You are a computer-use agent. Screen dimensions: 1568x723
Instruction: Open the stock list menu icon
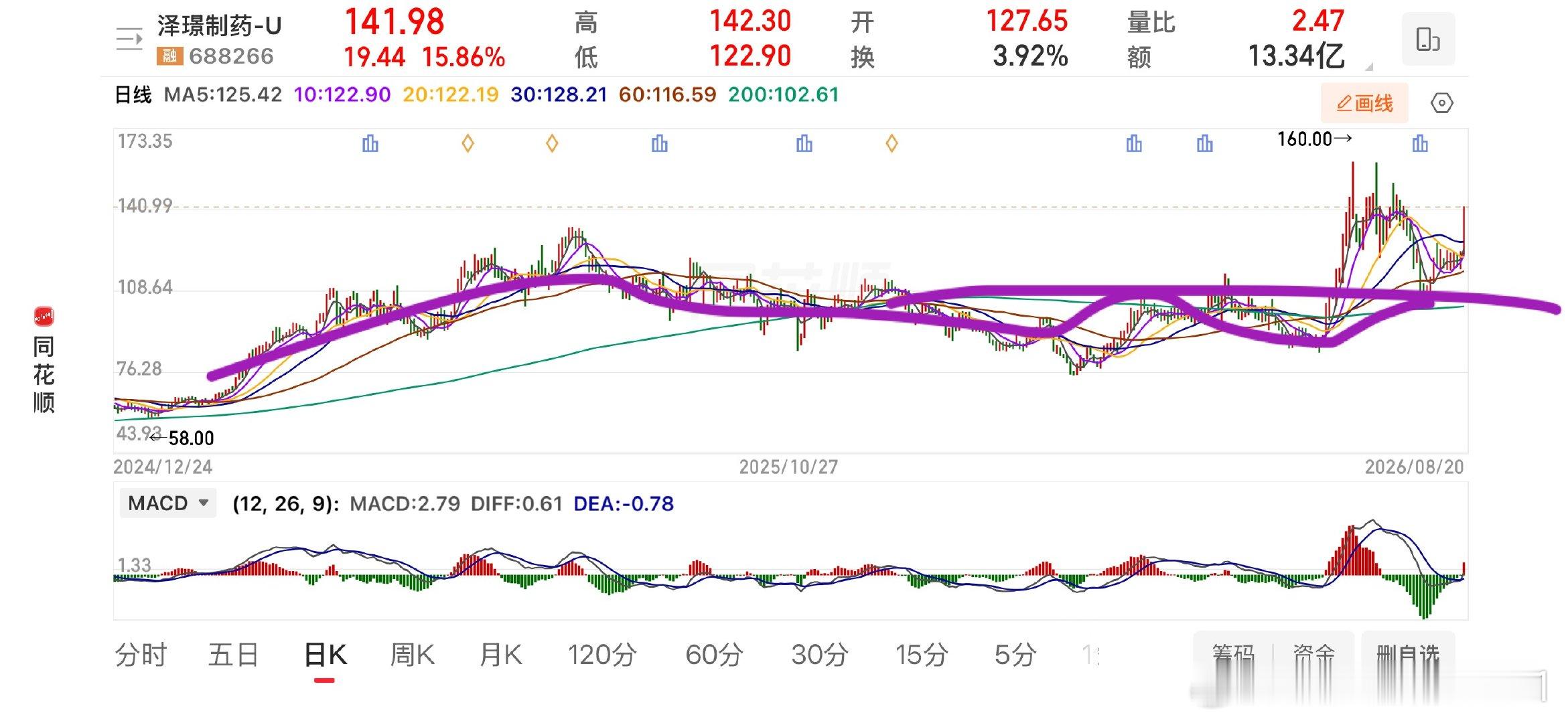coord(129,39)
